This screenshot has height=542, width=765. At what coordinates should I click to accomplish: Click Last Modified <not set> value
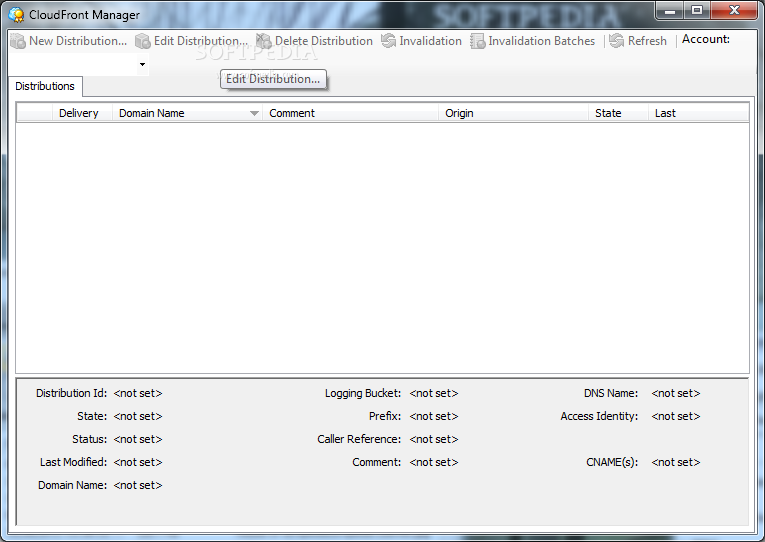pyautogui.click(x=138, y=462)
